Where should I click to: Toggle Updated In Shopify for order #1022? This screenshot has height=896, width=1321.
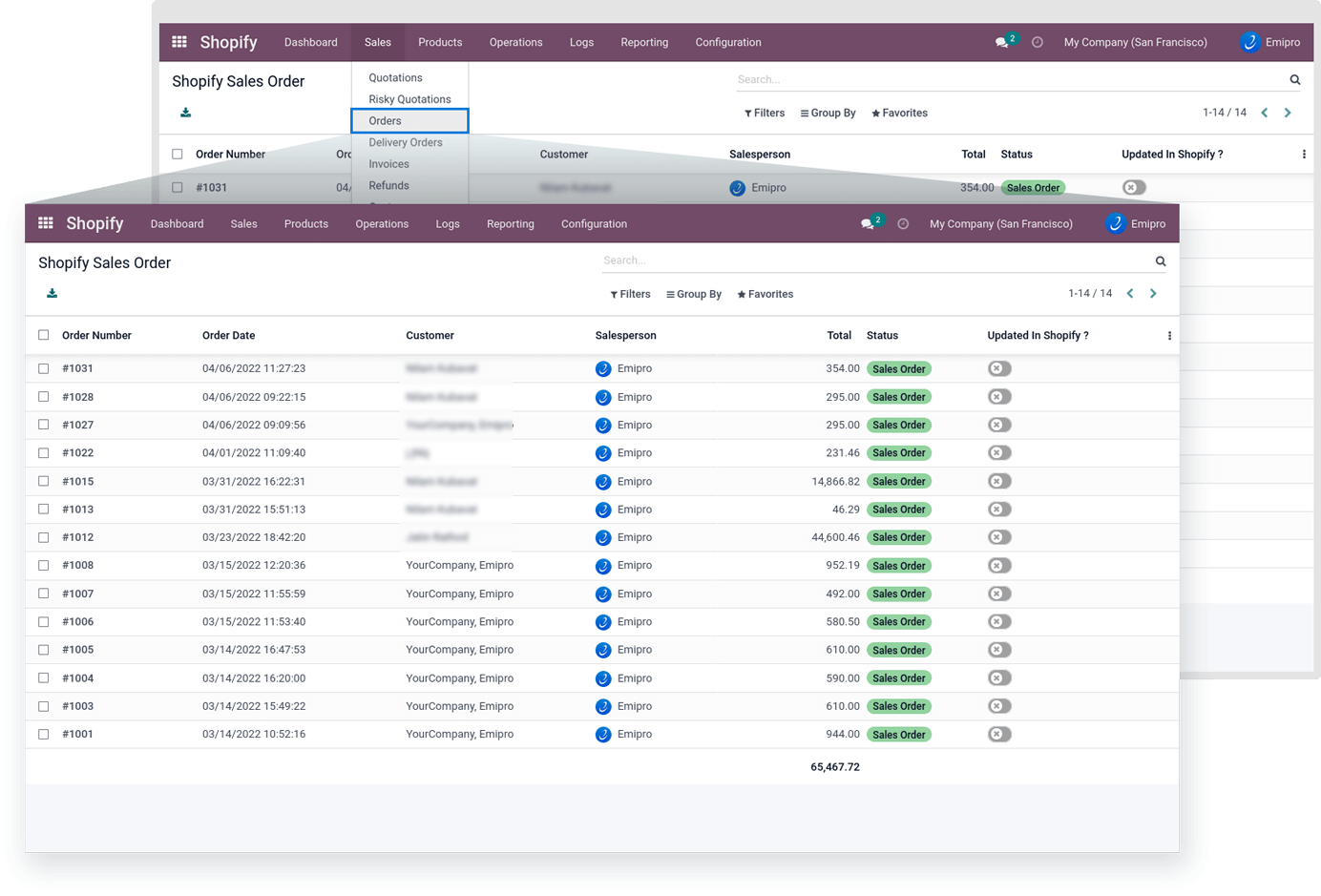click(999, 453)
